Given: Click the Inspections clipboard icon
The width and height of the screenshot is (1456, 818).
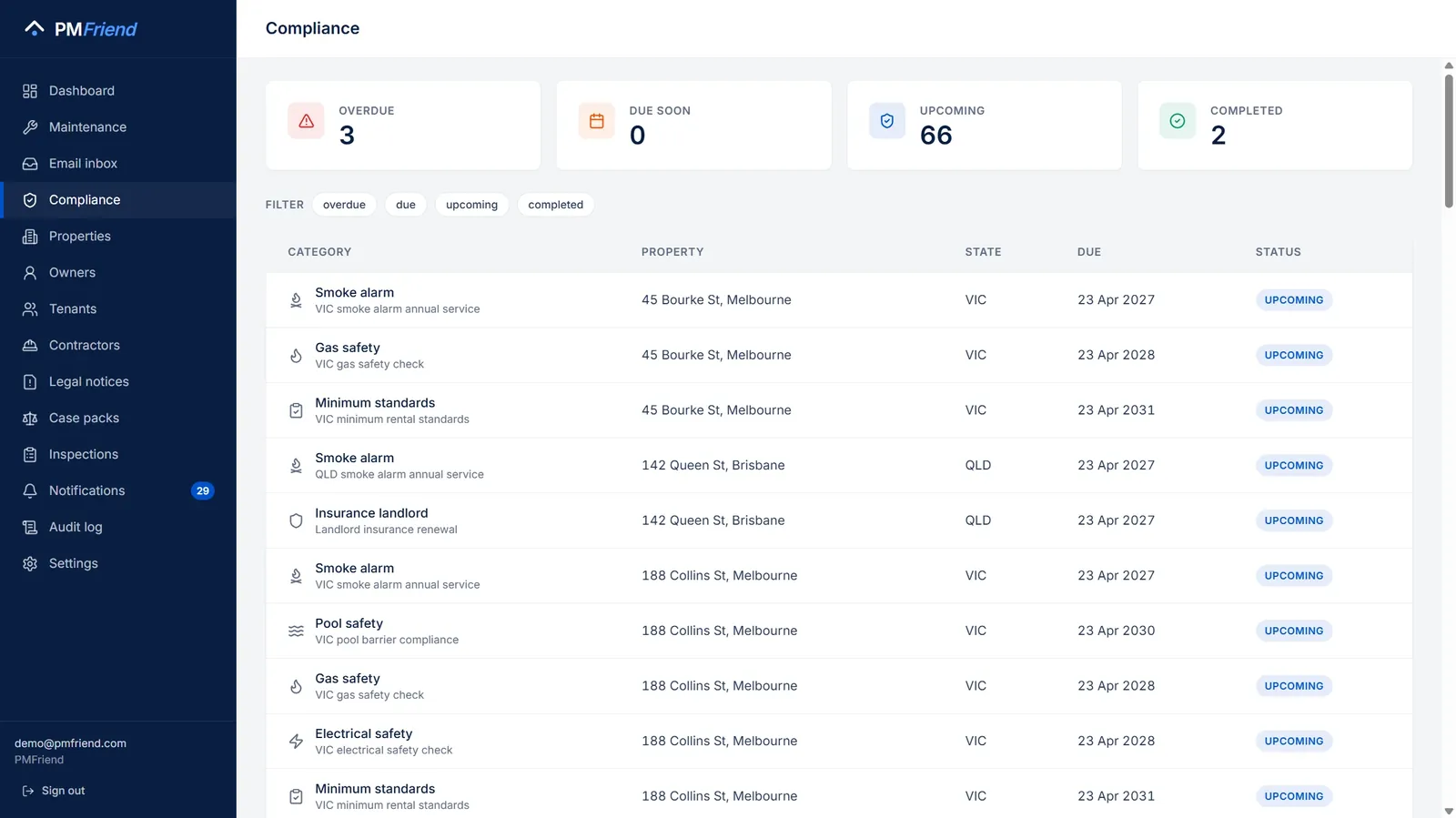Looking at the screenshot, I should pyautogui.click(x=30, y=455).
